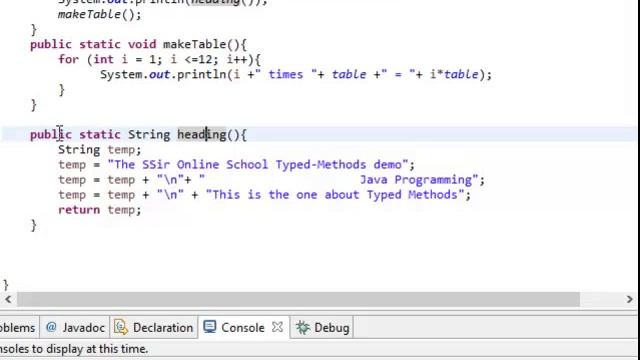
Task: Click 'i*table' expression in println
Action: tap(454, 74)
